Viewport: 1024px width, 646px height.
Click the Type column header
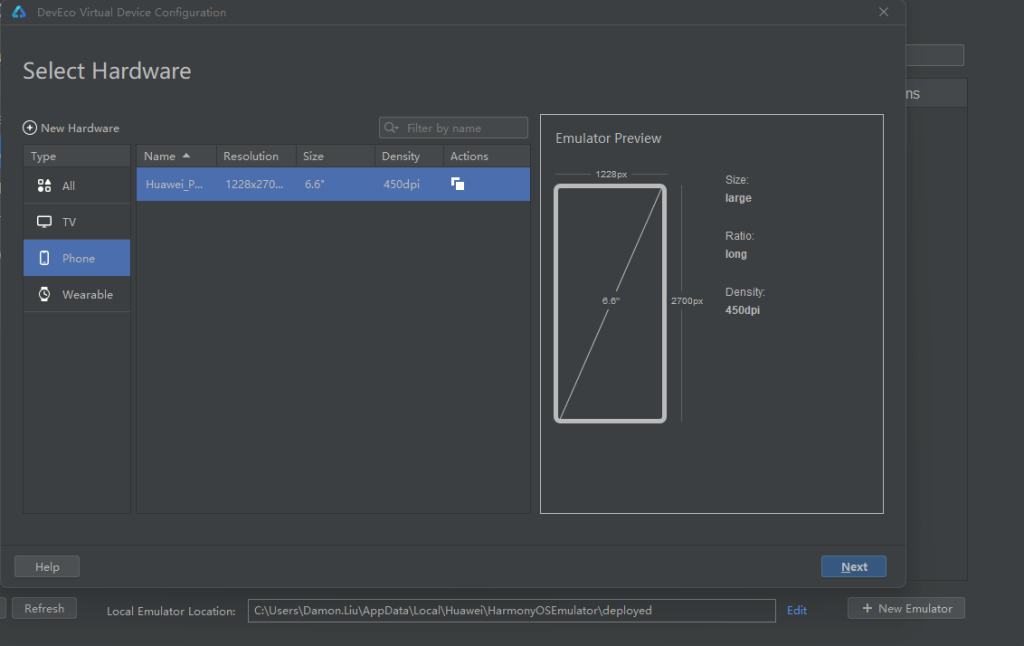(x=76, y=156)
